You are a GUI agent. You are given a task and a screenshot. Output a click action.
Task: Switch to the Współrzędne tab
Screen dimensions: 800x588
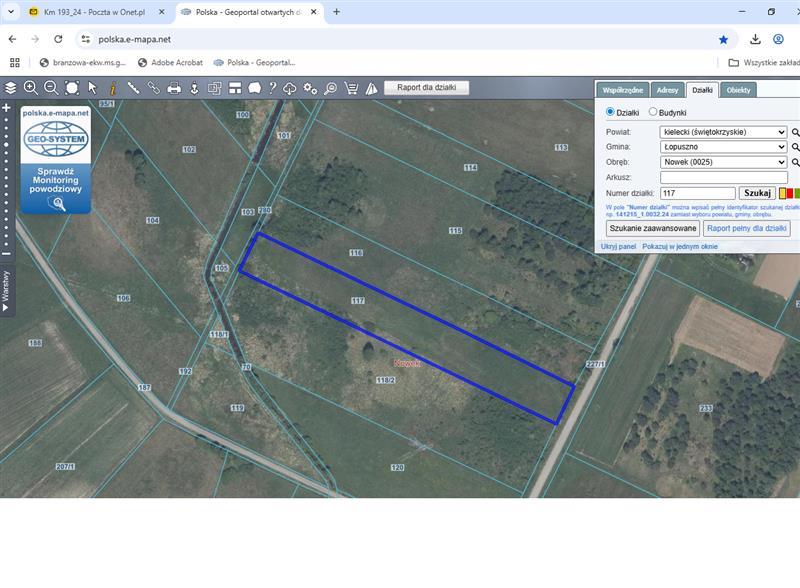(622, 90)
